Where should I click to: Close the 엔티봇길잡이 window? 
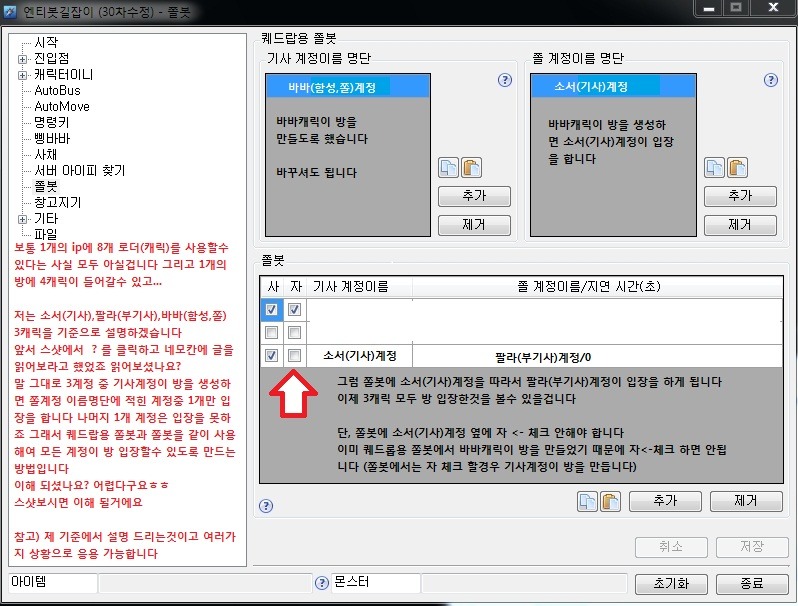tap(773, 8)
